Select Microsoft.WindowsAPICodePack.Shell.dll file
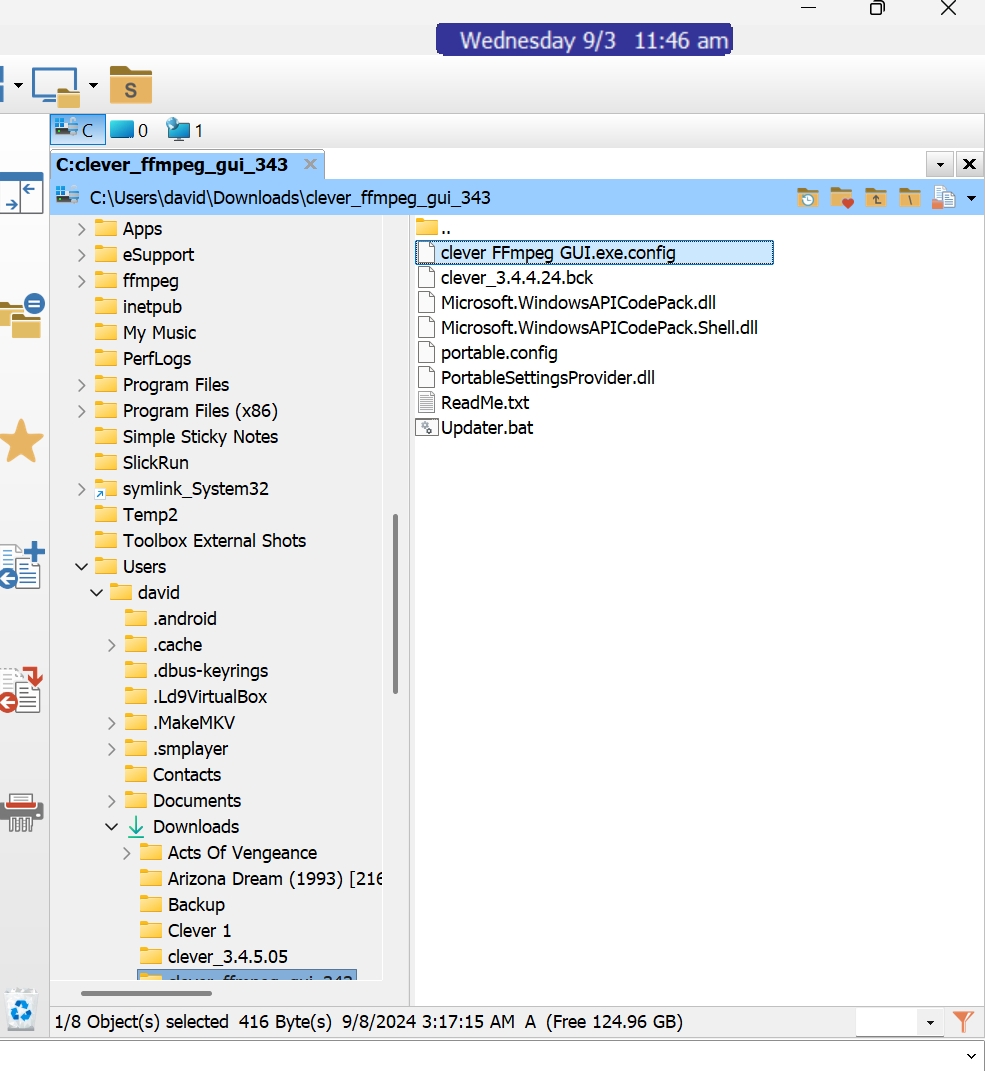985x1071 pixels. 587,328
